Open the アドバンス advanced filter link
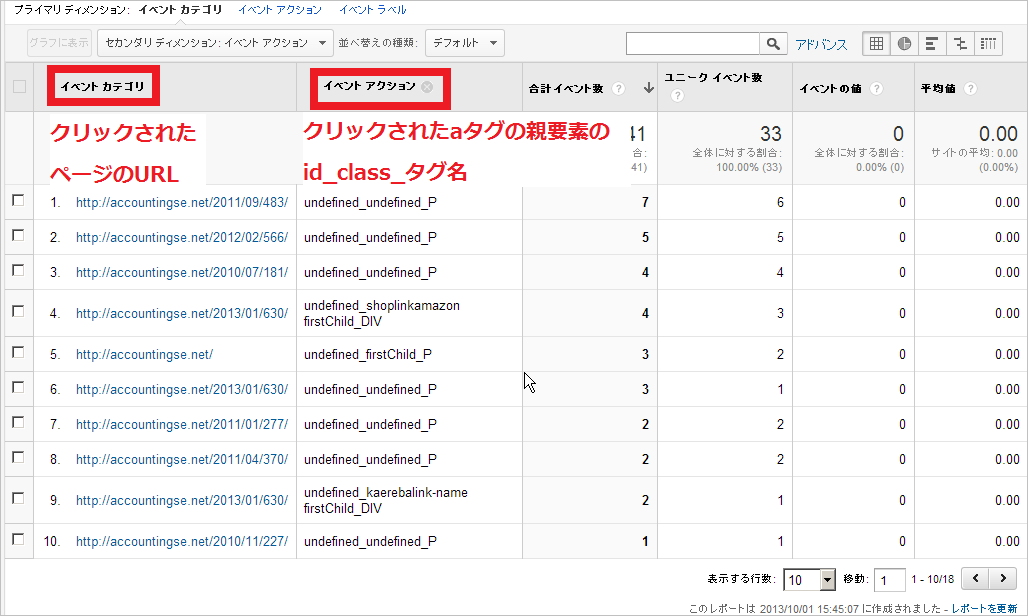This screenshot has width=1028, height=616. pos(821,45)
